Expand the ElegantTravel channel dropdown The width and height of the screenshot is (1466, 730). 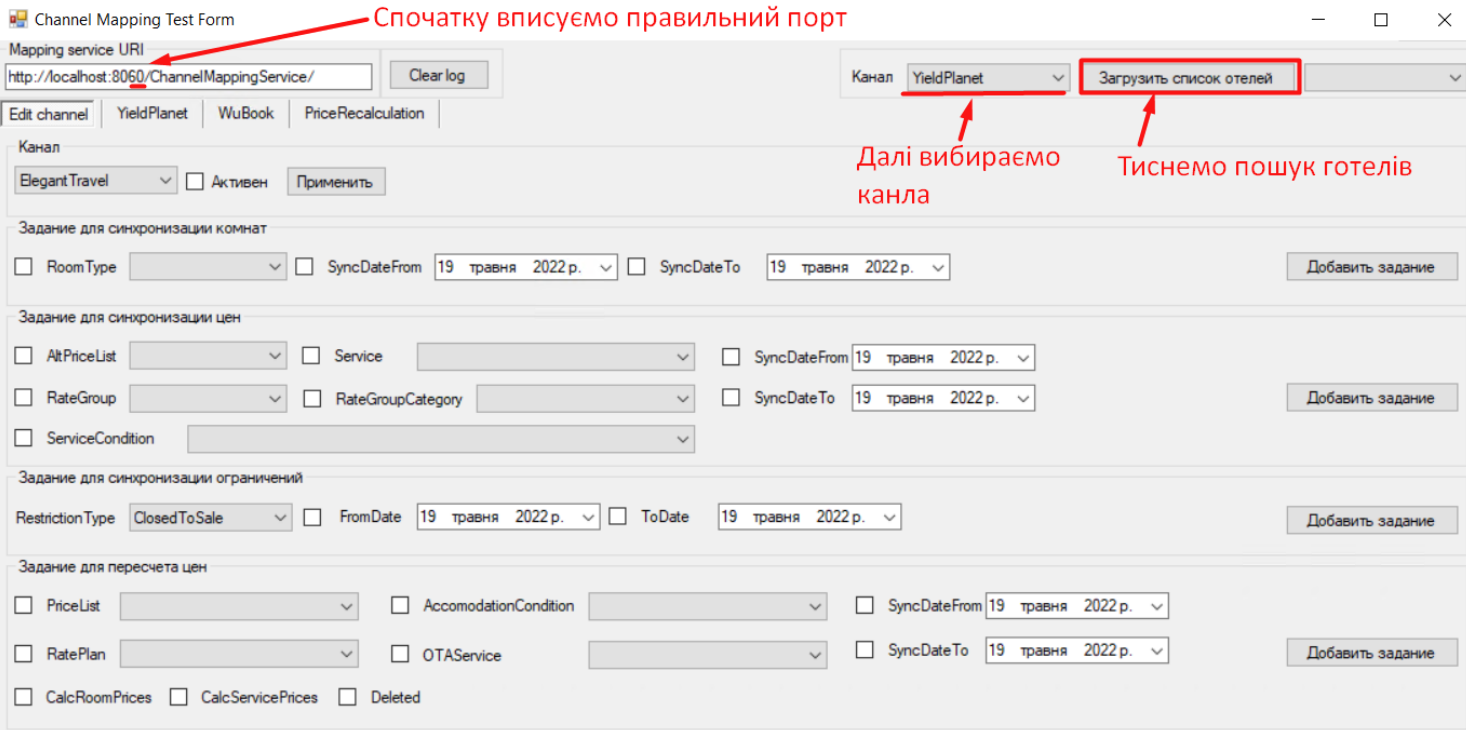coord(96,181)
